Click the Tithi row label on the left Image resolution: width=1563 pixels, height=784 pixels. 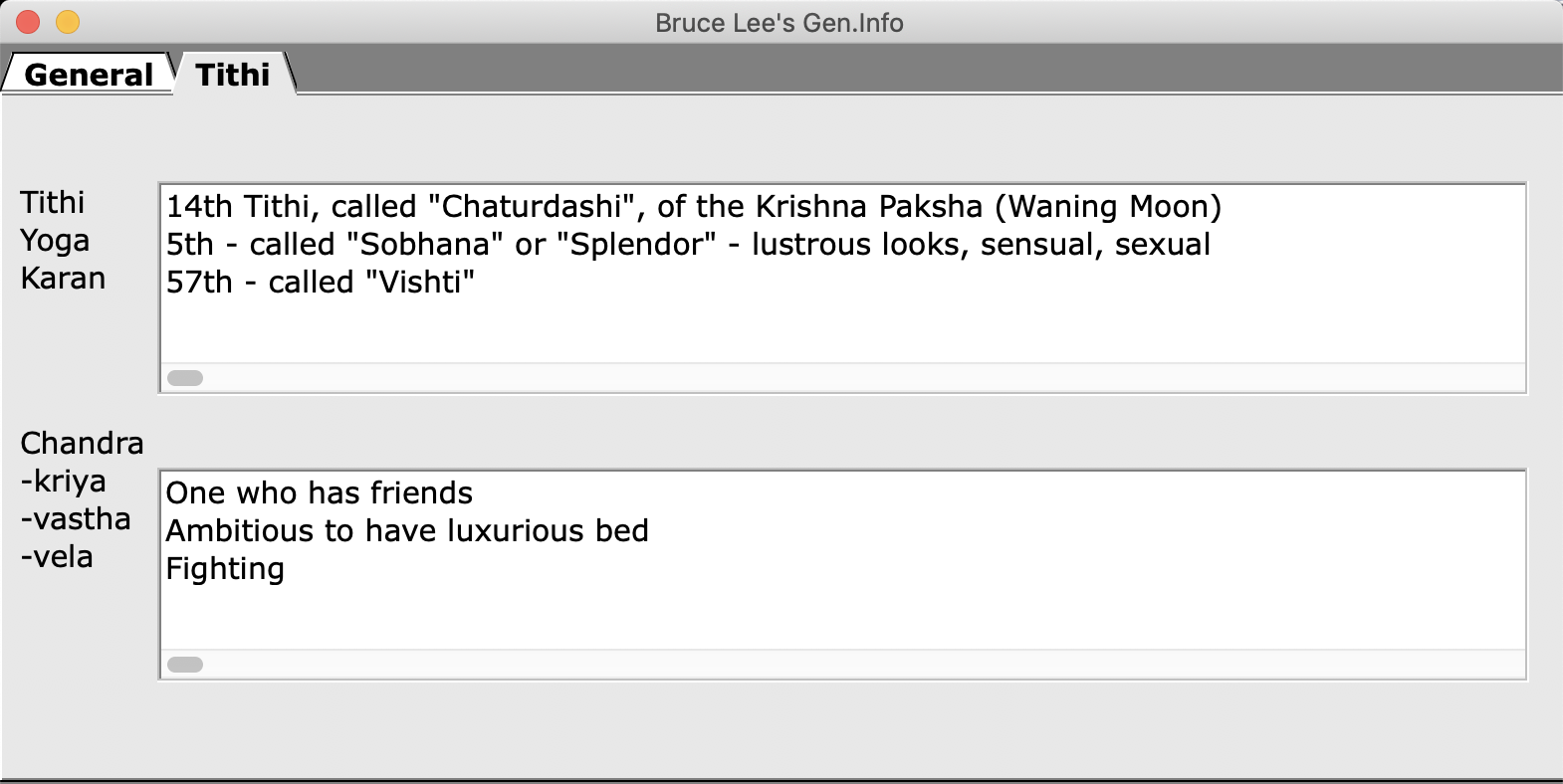[53, 203]
